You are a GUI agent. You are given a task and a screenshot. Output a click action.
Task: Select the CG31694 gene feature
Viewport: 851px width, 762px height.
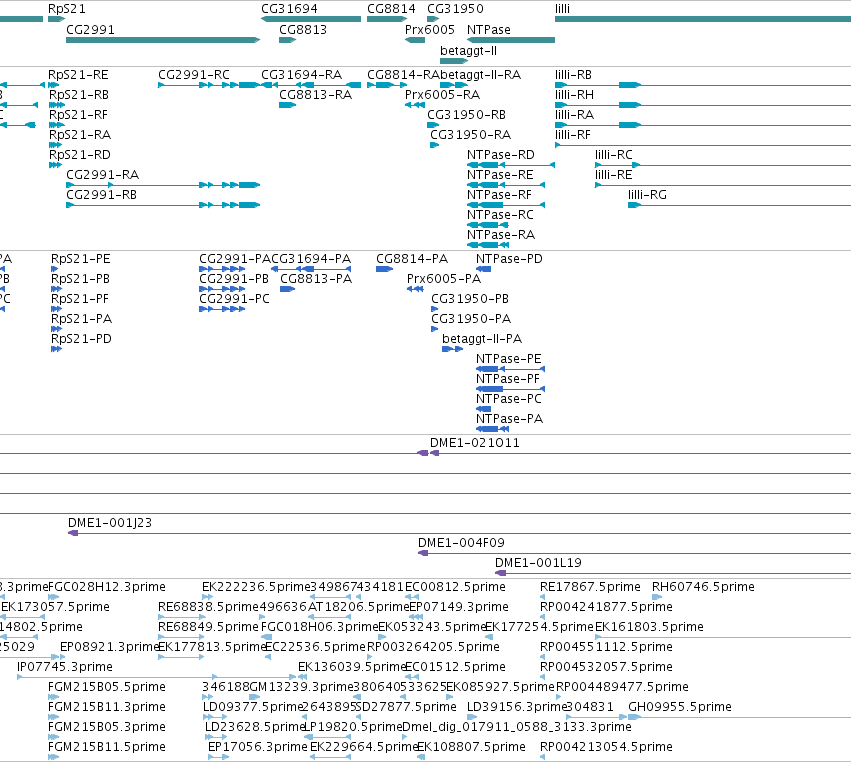point(311,19)
